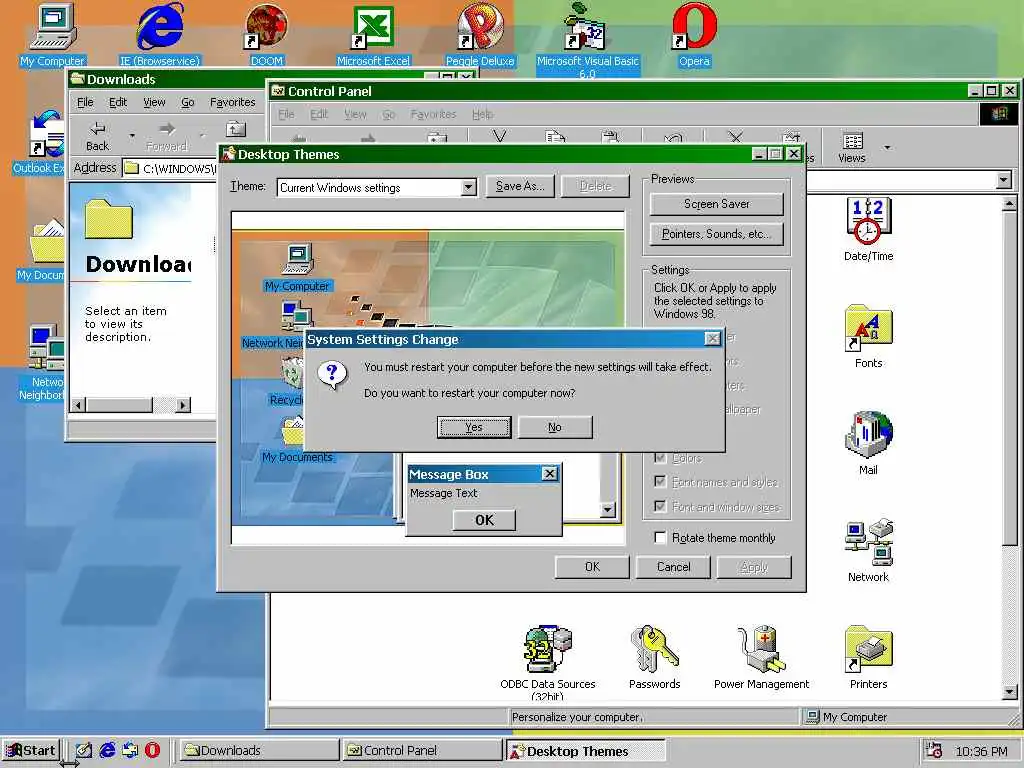Toggle Font and window sizes checkbox

click(x=660, y=507)
